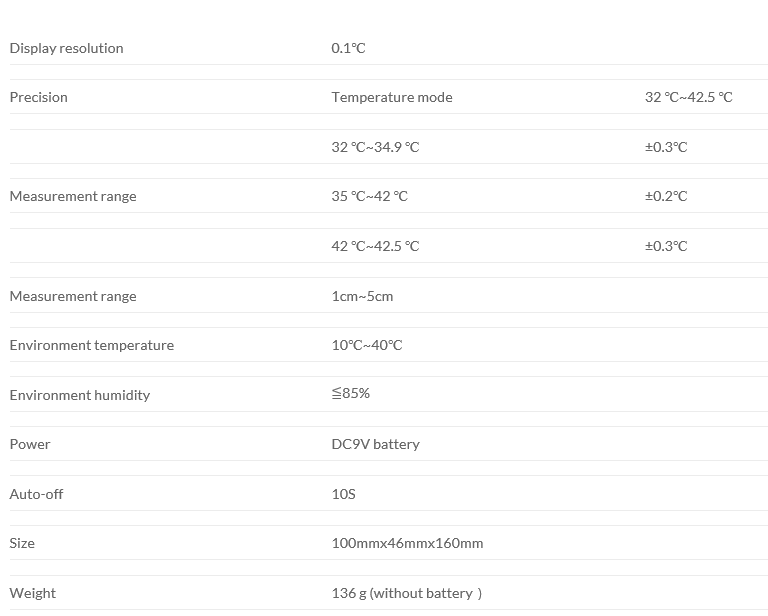
Task: Select the 100mmx46mmx160mm size value
Action: coord(407,543)
